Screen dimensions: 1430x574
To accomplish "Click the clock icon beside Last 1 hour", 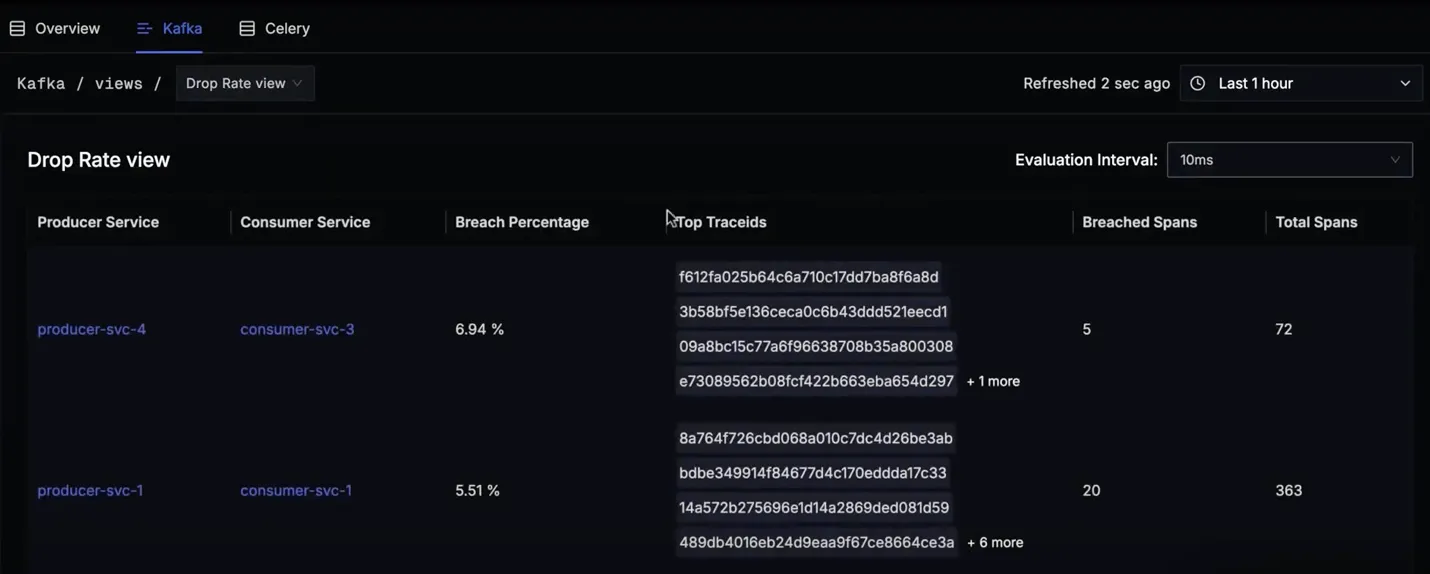I will 1198,83.
